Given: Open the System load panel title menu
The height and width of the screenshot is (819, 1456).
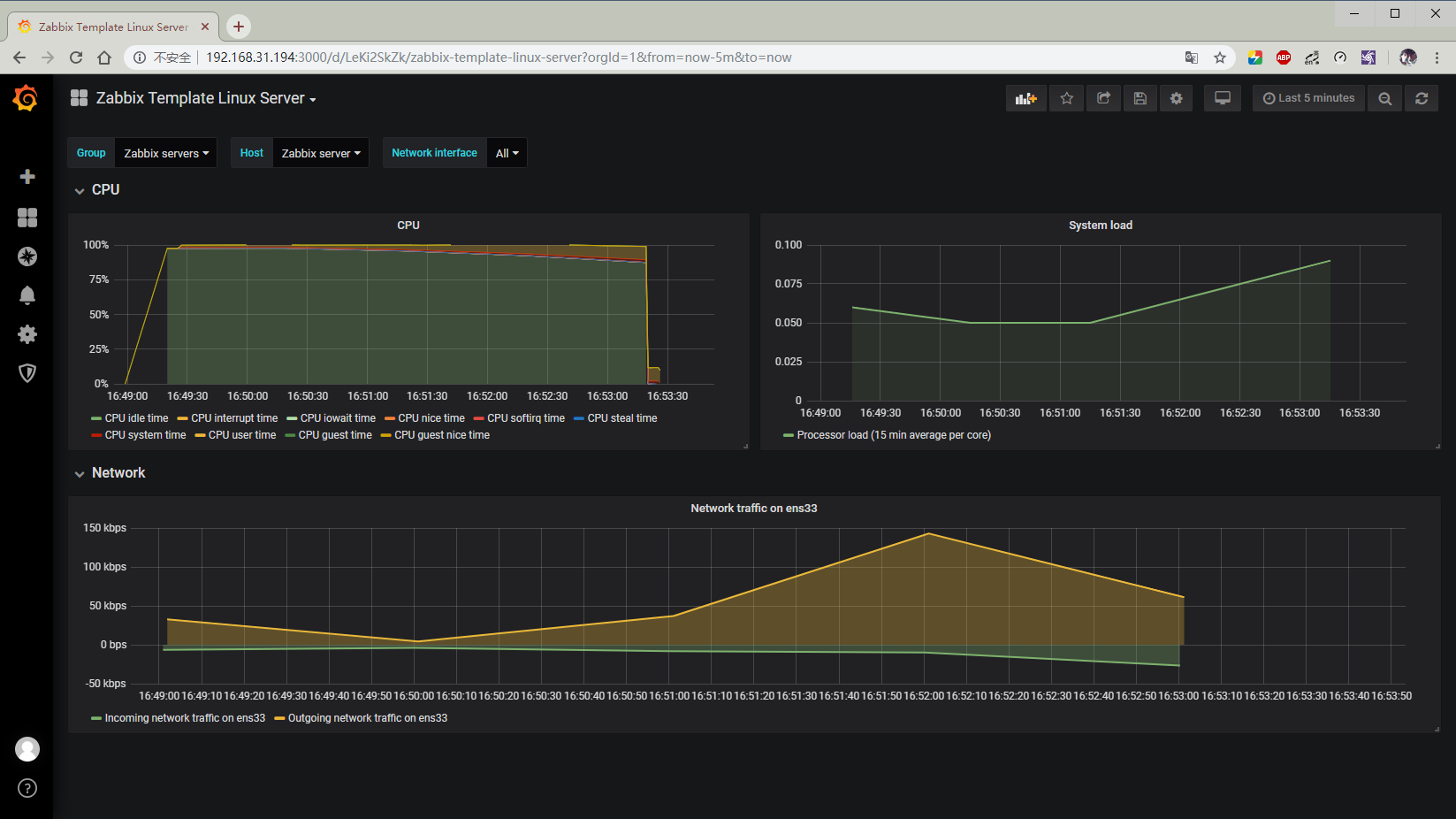Looking at the screenshot, I should (x=1100, y=226).
